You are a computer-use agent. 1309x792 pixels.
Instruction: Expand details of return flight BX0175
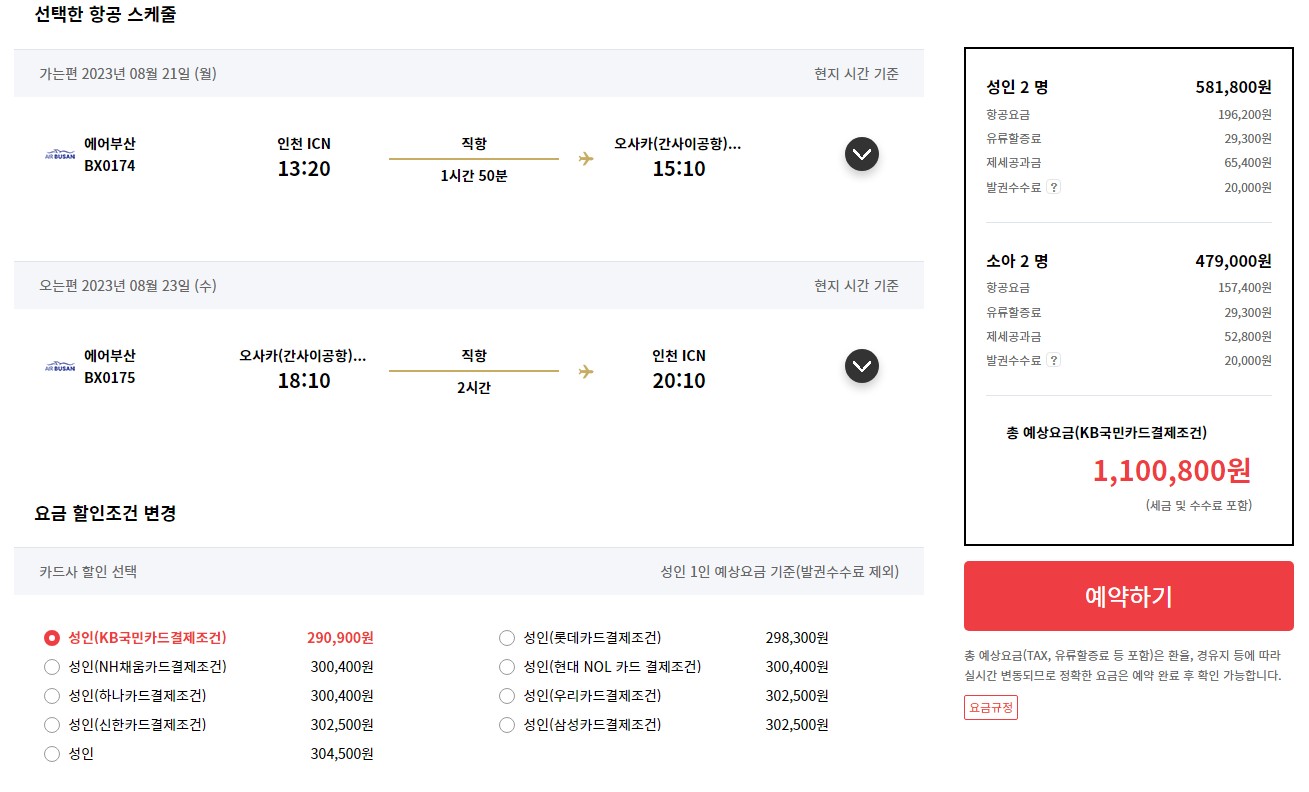861,366
